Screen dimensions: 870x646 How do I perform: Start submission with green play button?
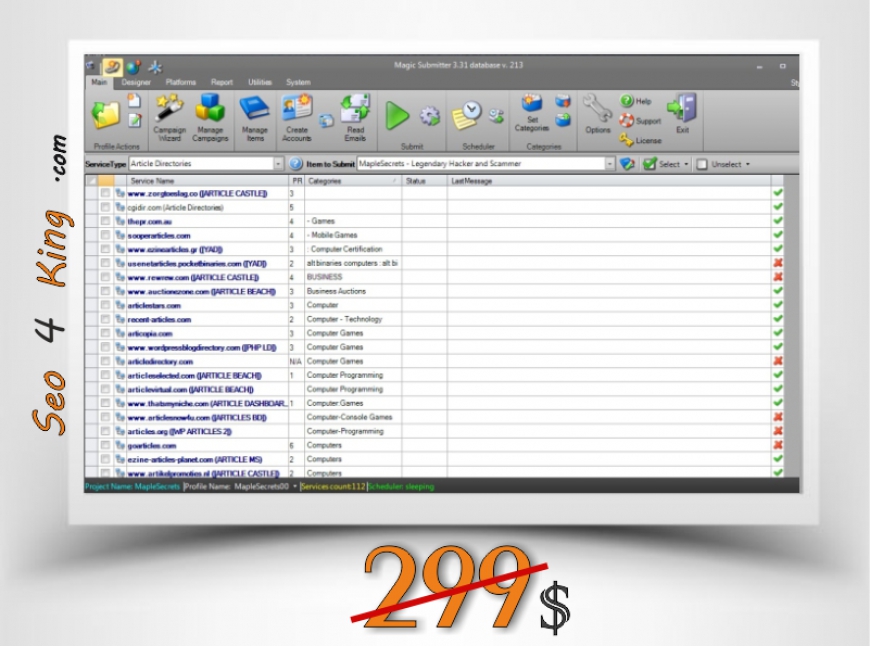(x=397, y=116)
